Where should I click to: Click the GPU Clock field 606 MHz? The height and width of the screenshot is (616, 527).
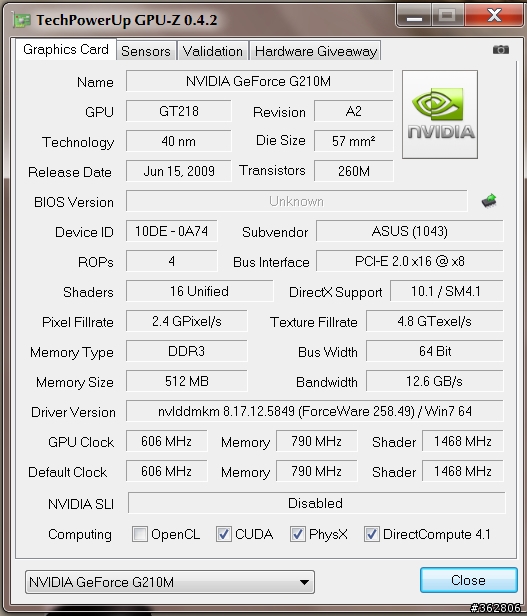167,441
